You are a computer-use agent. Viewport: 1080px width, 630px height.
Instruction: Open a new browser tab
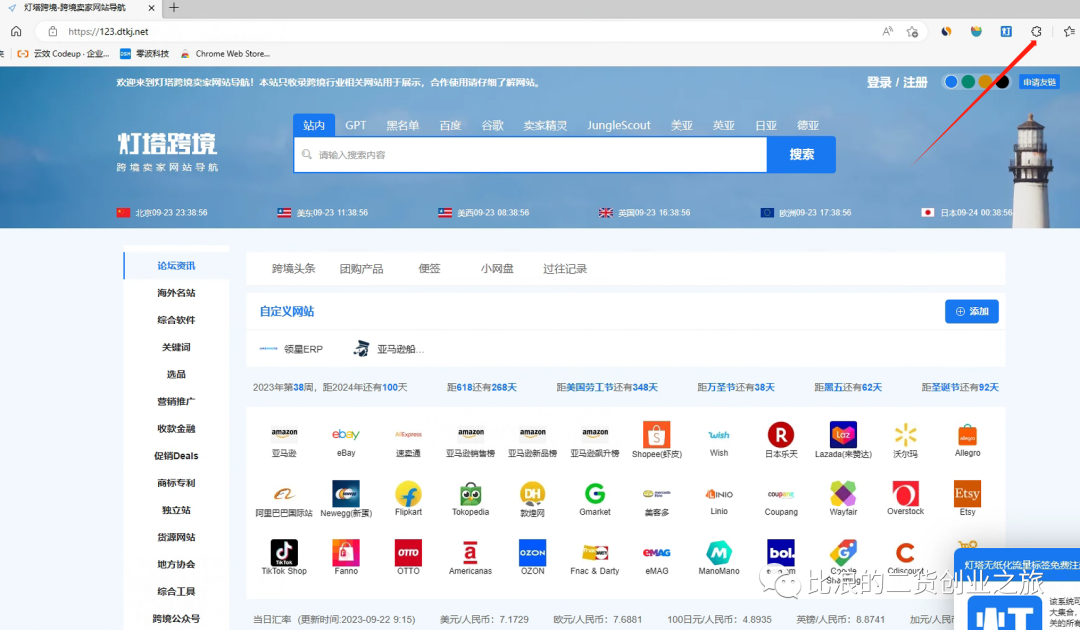point(174,8)
